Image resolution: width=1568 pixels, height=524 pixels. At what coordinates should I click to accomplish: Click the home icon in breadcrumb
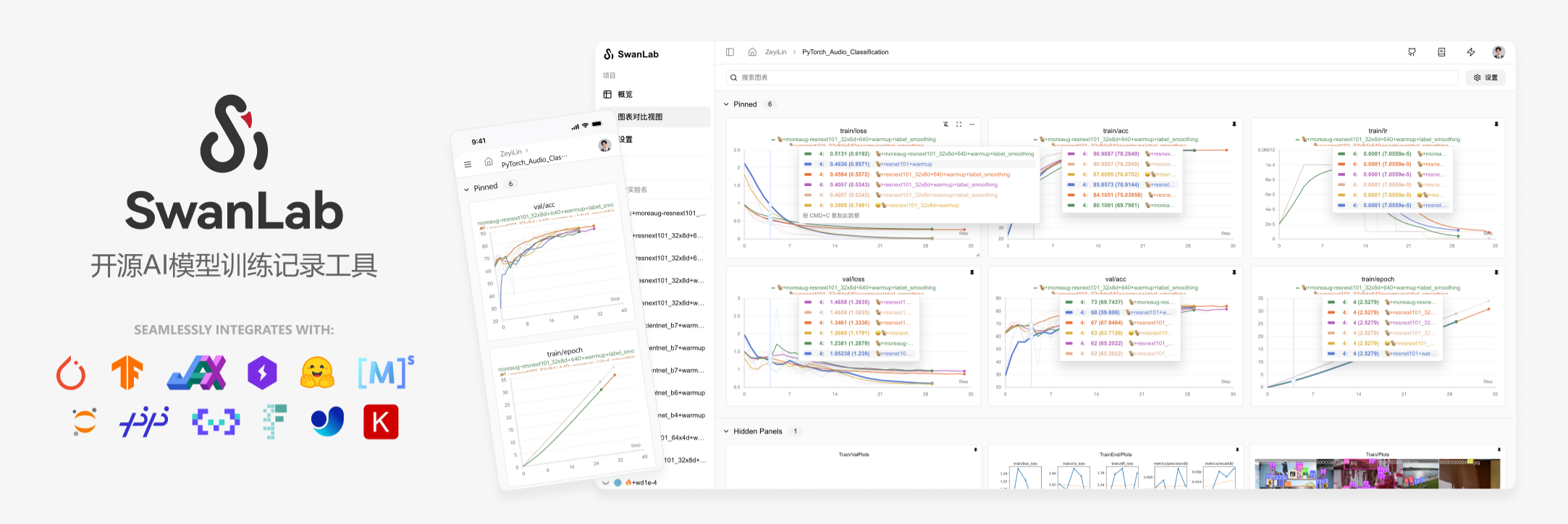[x=752, y=52]
